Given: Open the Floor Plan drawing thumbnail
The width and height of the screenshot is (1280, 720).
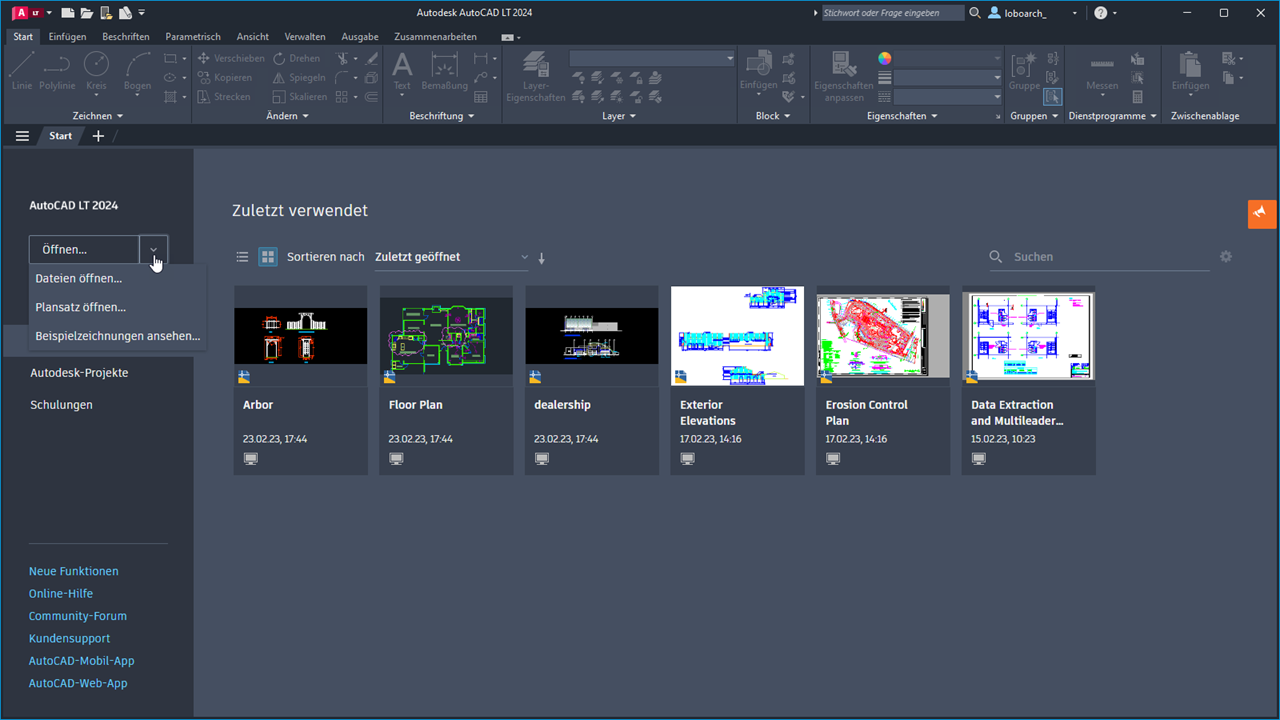Looking at the screenshot, I should click(446, 336).
